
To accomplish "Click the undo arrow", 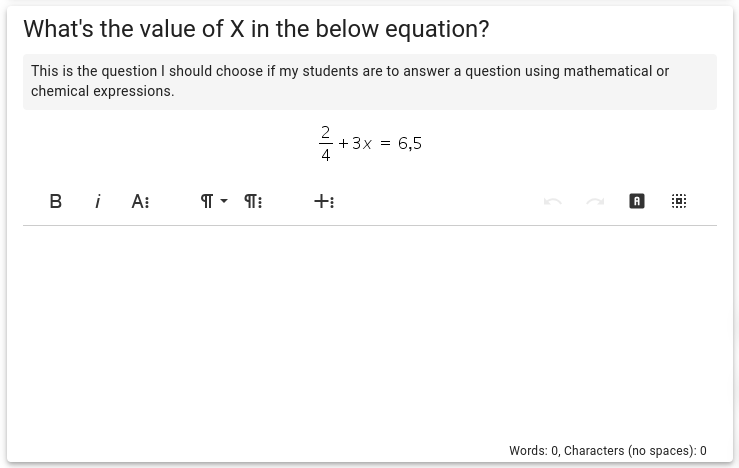I will pos(553,201).
